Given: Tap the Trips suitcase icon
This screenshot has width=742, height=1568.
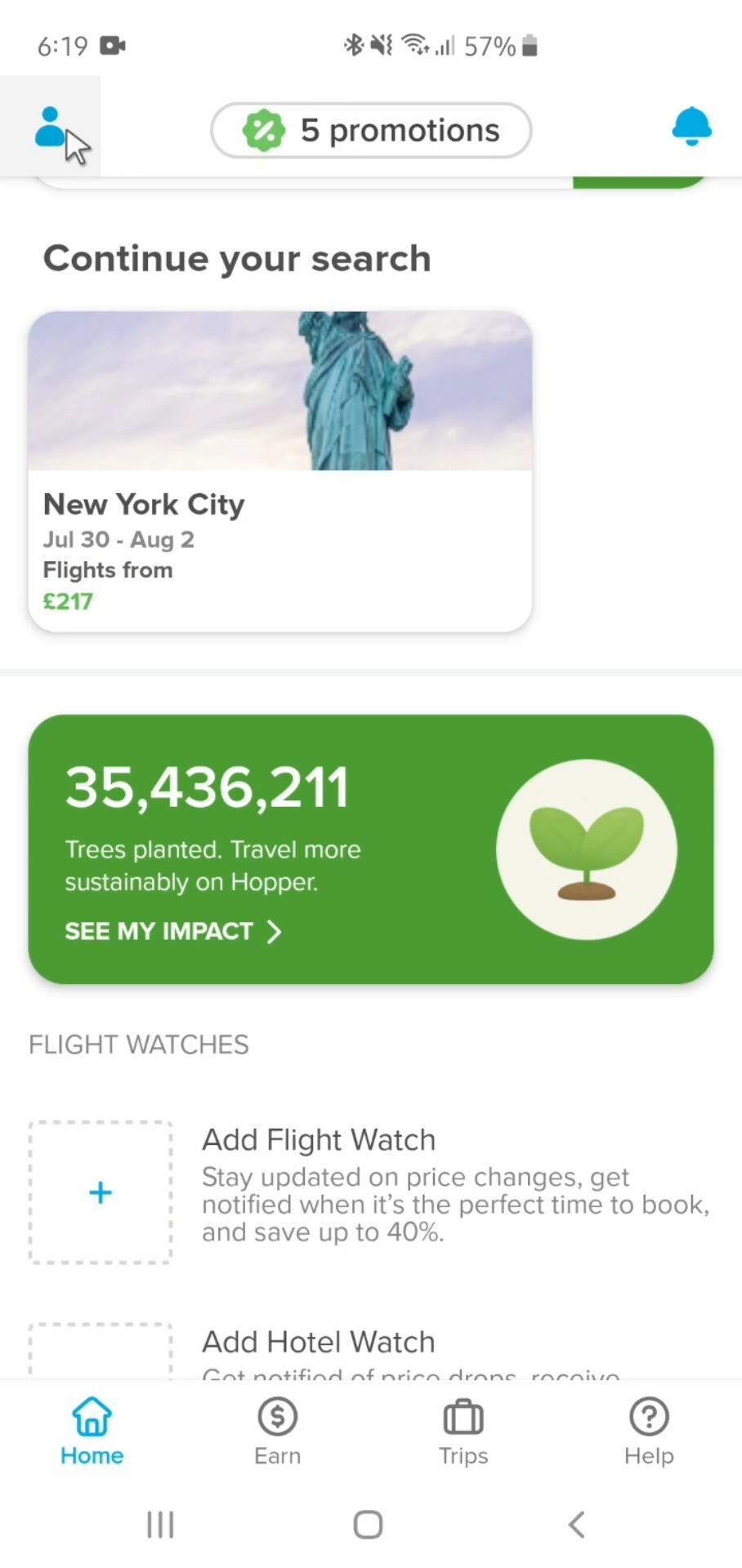Looking at the screenshot, I should coord(463,1417).
